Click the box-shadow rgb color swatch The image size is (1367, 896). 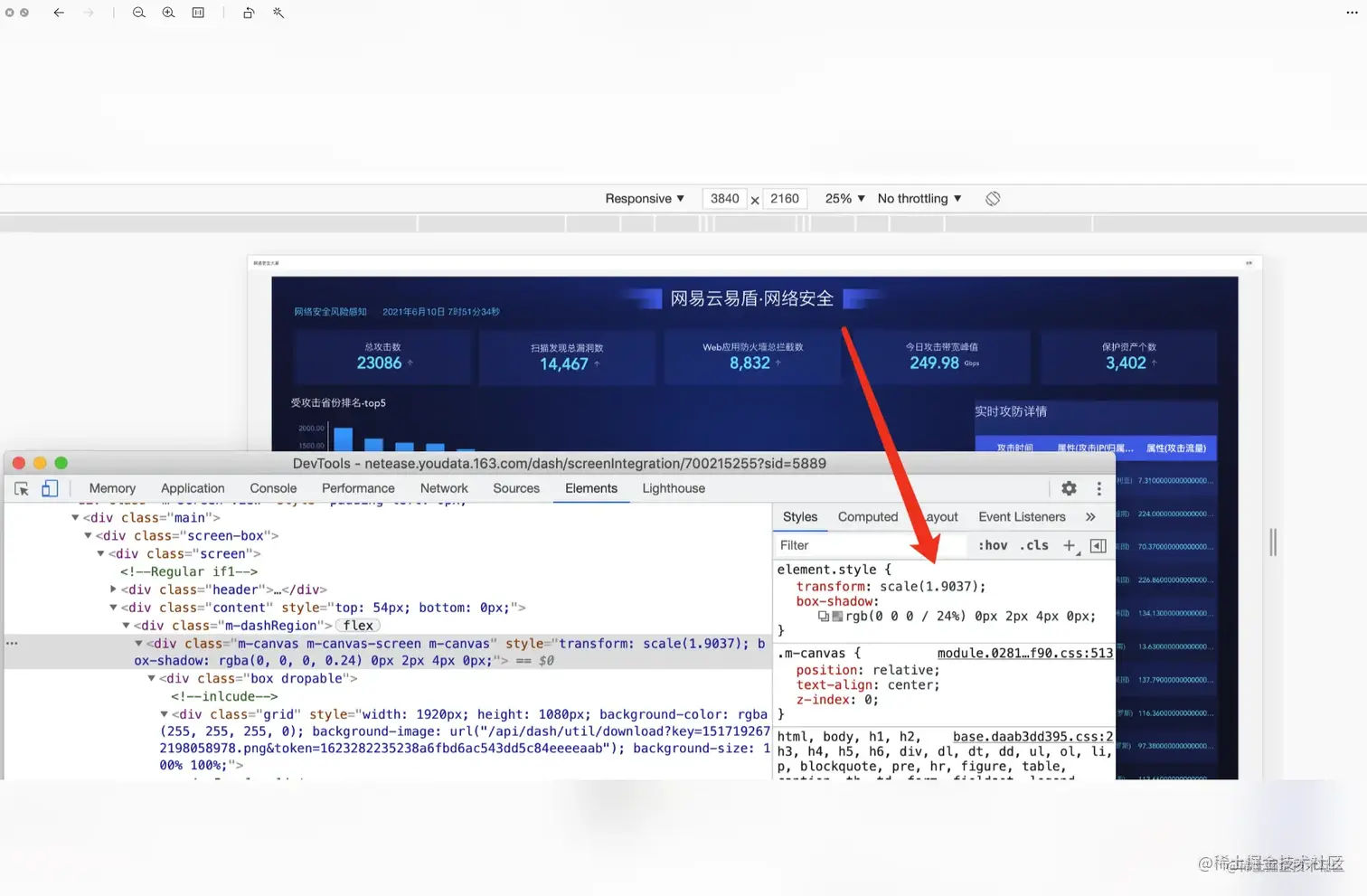[x=837, y=617]
